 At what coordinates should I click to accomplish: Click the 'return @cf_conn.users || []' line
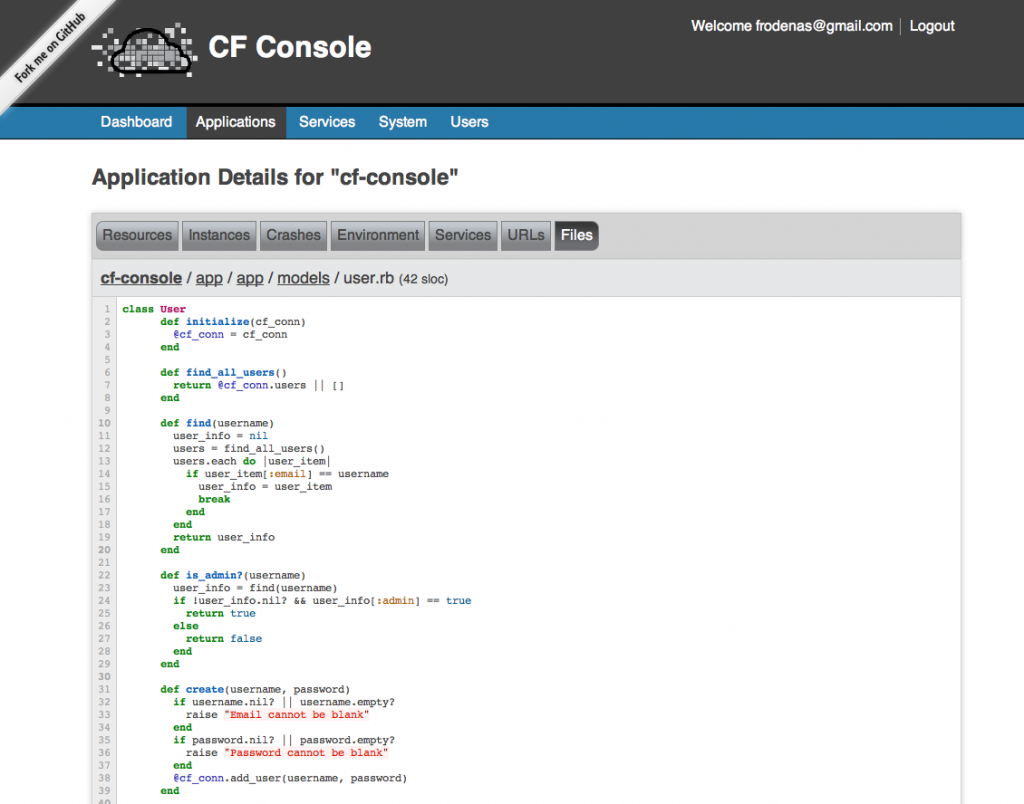click(259, 385)
